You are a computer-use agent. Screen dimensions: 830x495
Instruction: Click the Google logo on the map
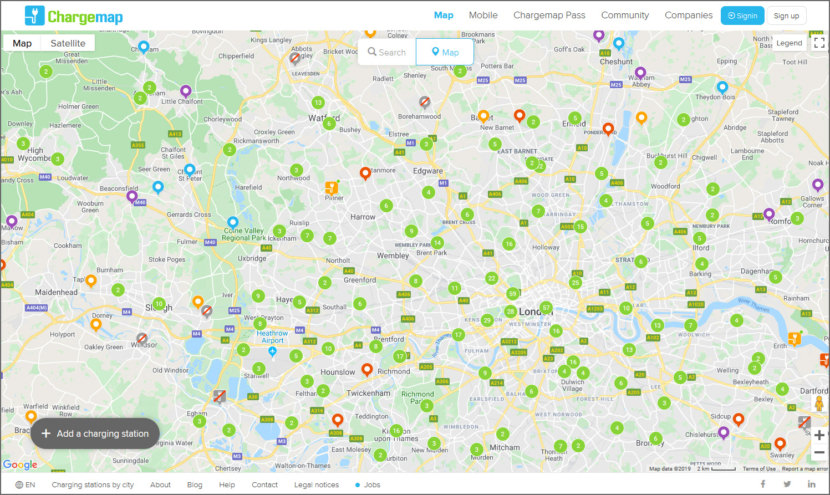point(20,465)
